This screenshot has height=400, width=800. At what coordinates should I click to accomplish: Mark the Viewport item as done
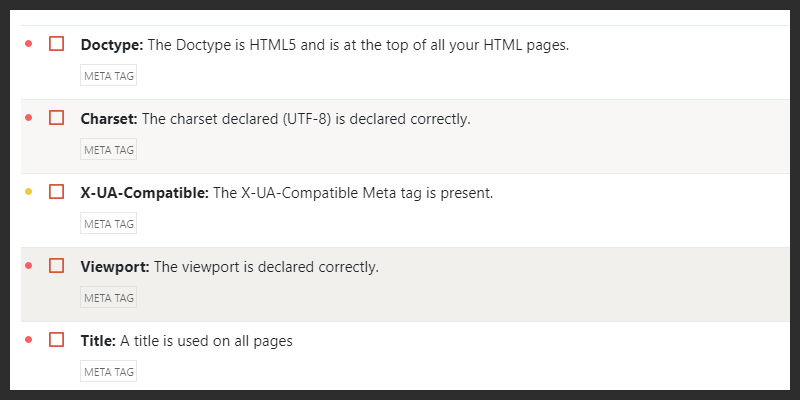(57, 266)
